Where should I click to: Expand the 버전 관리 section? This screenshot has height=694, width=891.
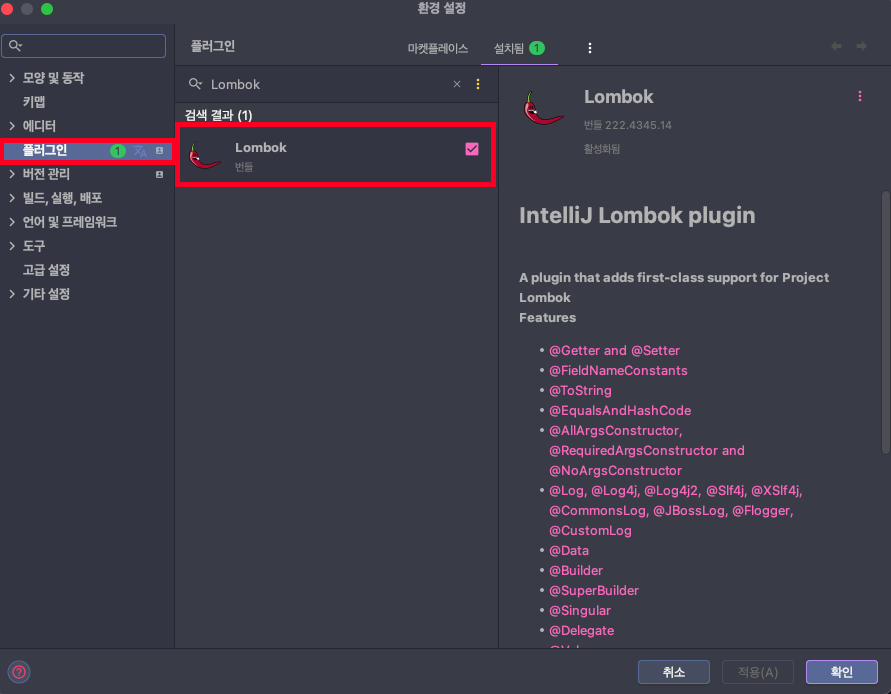(12, 174)
